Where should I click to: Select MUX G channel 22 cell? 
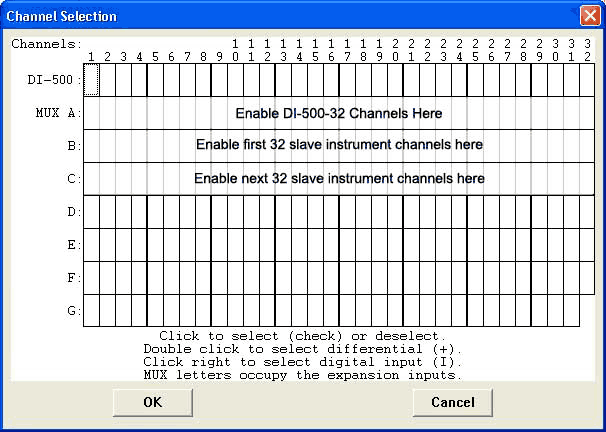427,311
